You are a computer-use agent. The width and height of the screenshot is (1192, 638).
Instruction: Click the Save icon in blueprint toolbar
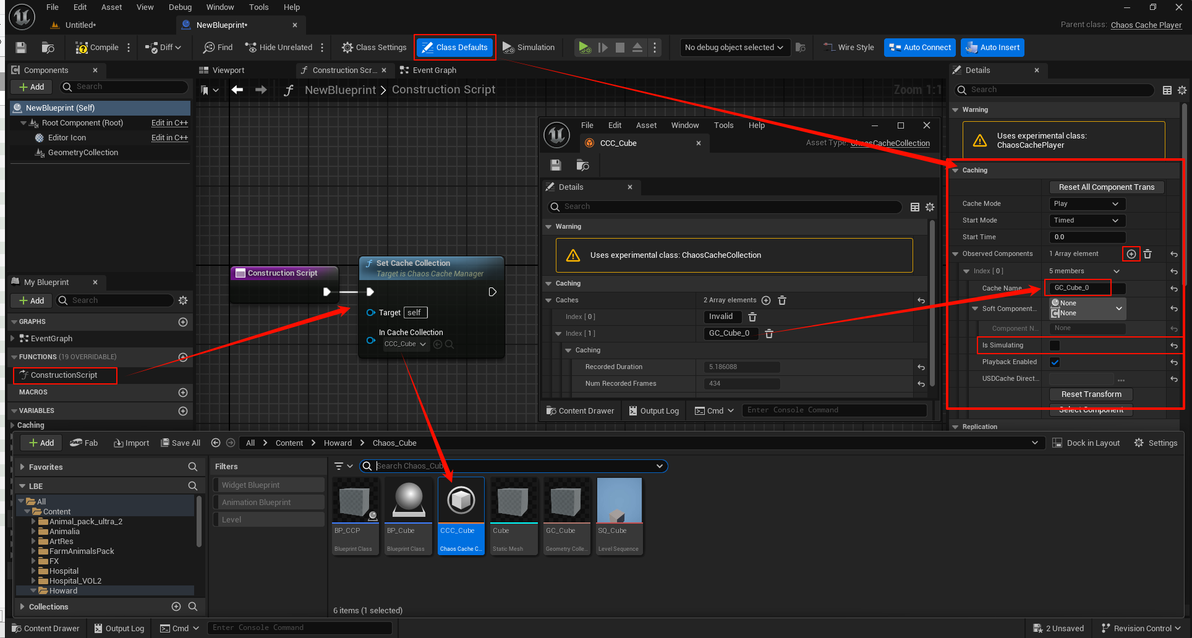21,47
